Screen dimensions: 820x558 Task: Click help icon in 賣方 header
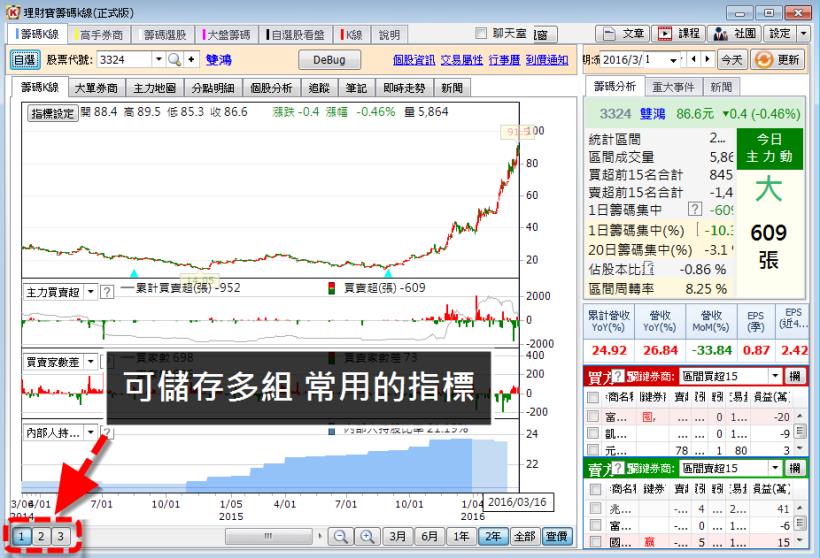click(x=618, y=468)
